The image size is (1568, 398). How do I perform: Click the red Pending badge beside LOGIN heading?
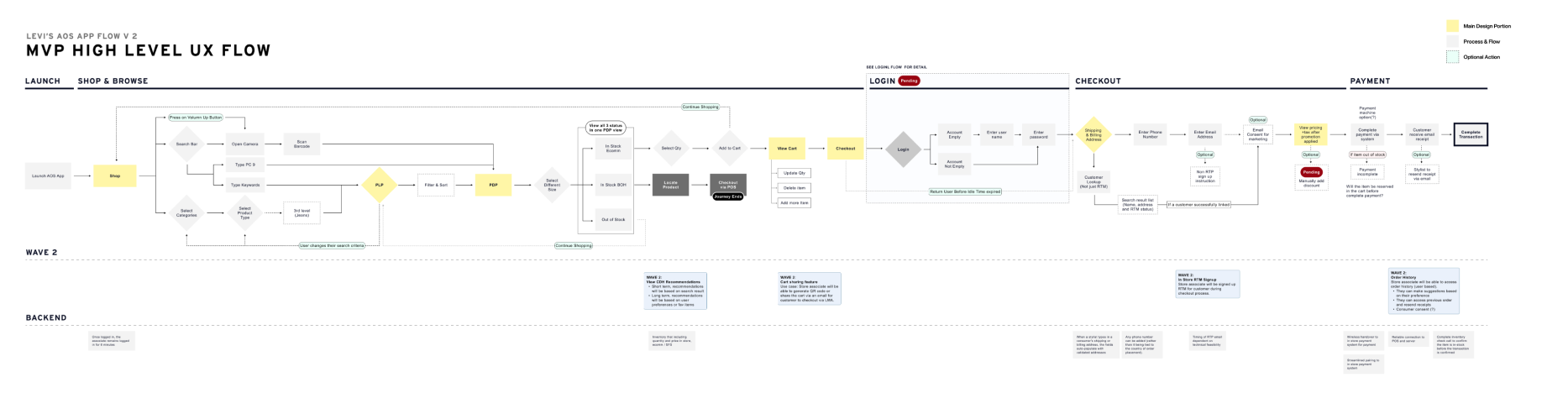[x=910, y=81]
